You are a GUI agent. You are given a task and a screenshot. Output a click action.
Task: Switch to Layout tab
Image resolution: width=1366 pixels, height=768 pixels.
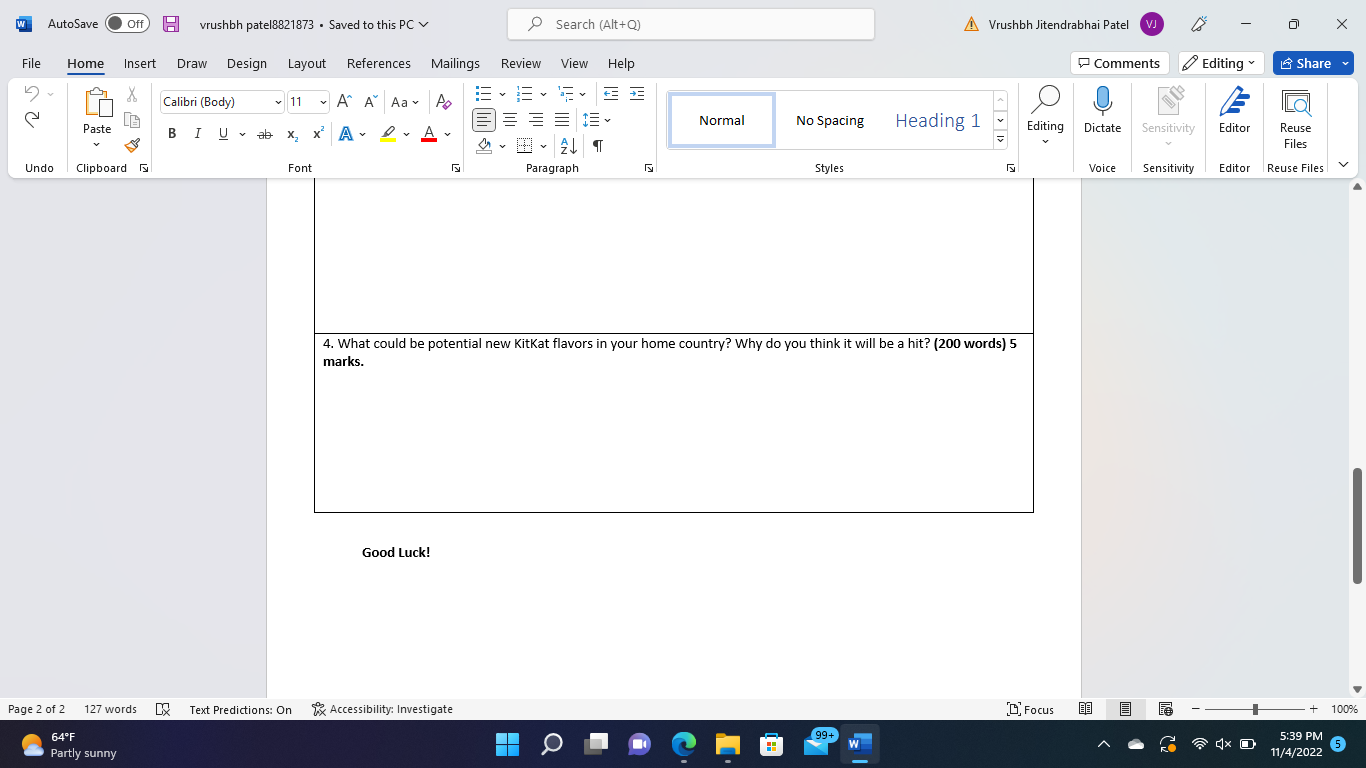(x=307, y=63)
